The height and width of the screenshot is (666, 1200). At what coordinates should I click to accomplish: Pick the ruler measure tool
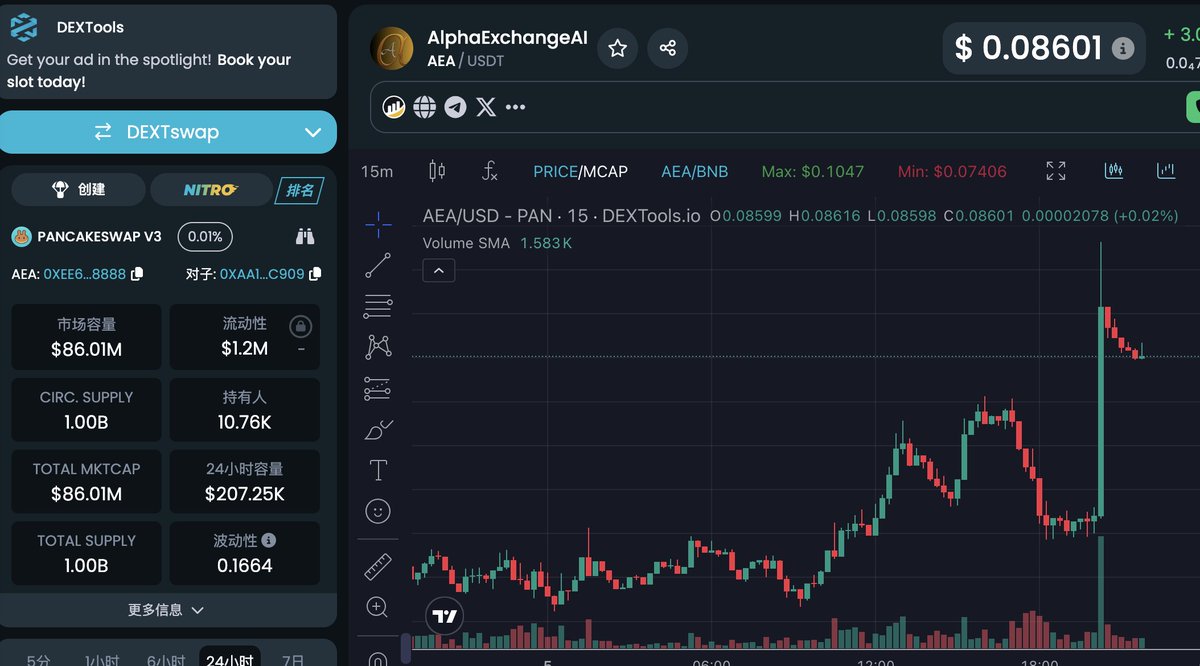tap(378, 567)
